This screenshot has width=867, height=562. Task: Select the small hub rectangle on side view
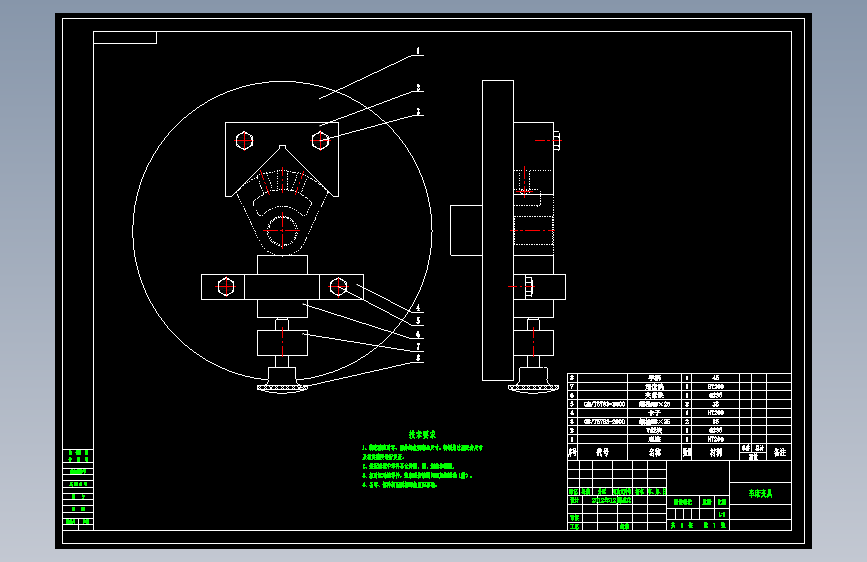click(467, 231)
